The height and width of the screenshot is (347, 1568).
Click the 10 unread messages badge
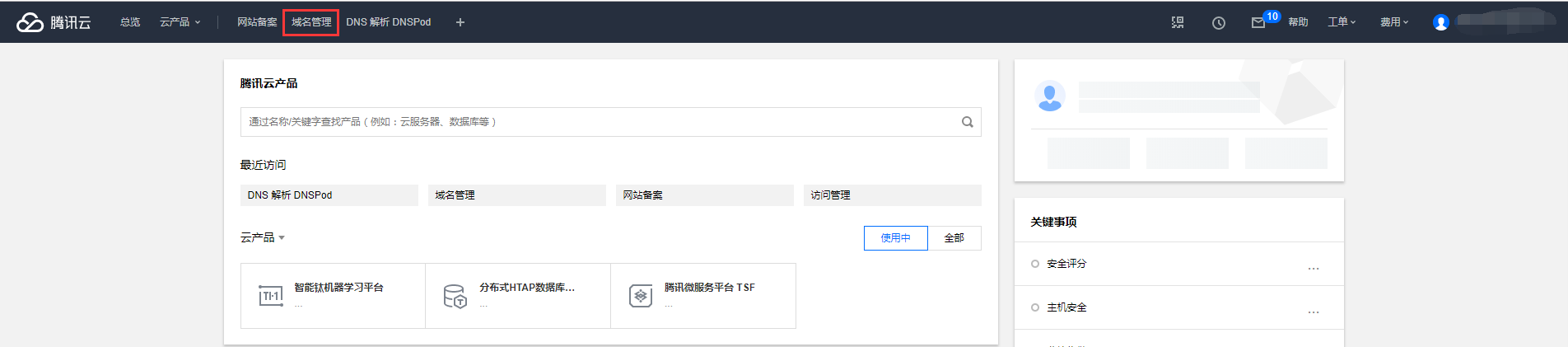(x=1272, y=16)
